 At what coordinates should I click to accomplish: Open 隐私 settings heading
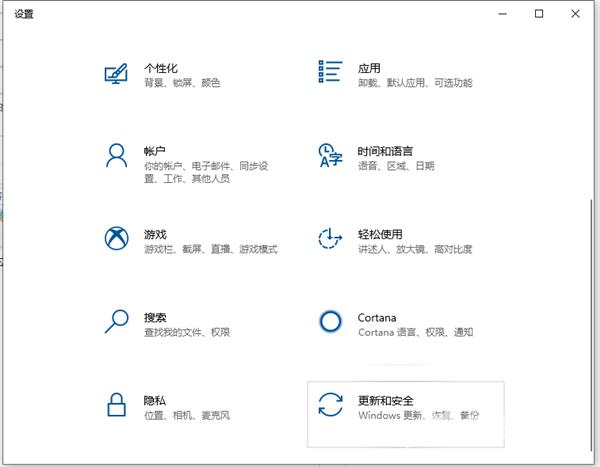pyautogui.click(x=155, y=400)
